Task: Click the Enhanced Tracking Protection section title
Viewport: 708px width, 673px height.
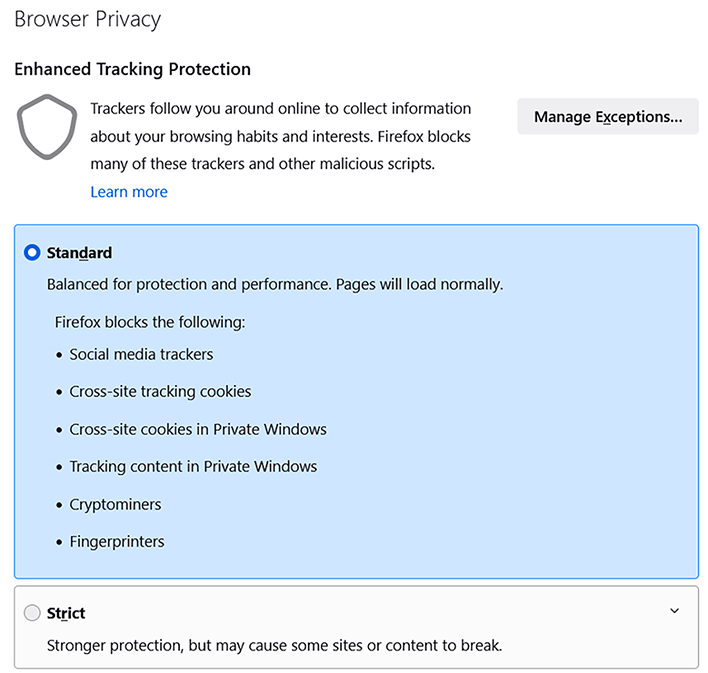Action: pyautogui.click(x=132, y=69)
